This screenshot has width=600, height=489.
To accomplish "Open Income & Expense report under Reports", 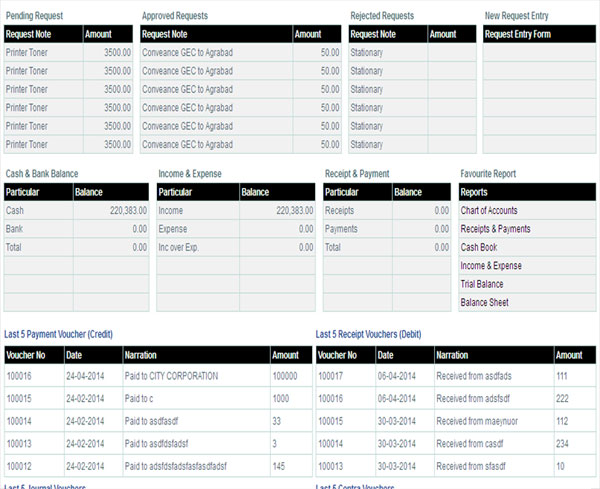I will 492,266.
